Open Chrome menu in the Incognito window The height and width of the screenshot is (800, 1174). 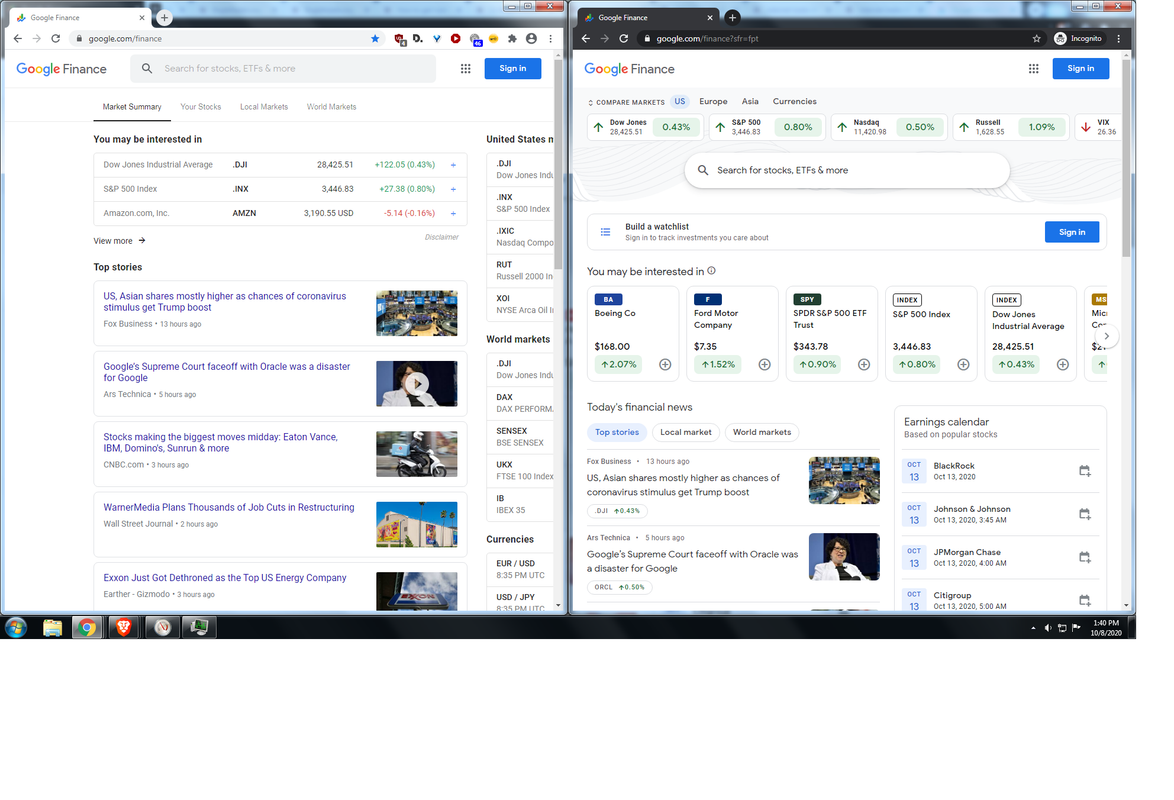coord(1119,38)
